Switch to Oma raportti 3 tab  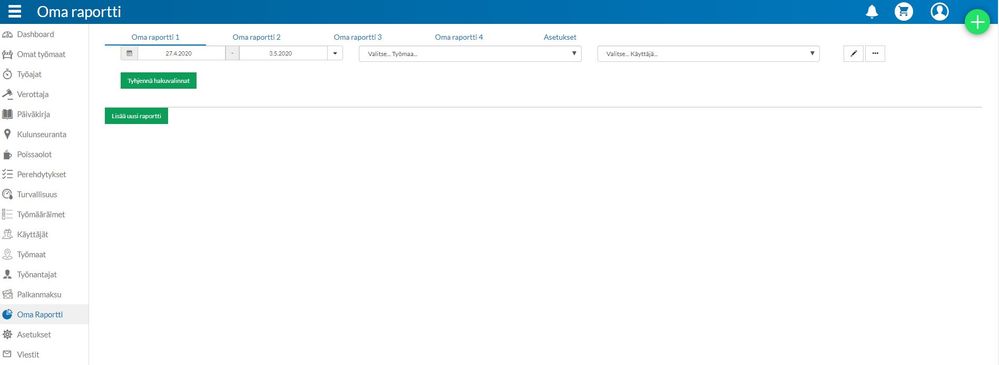coord(357,37)
